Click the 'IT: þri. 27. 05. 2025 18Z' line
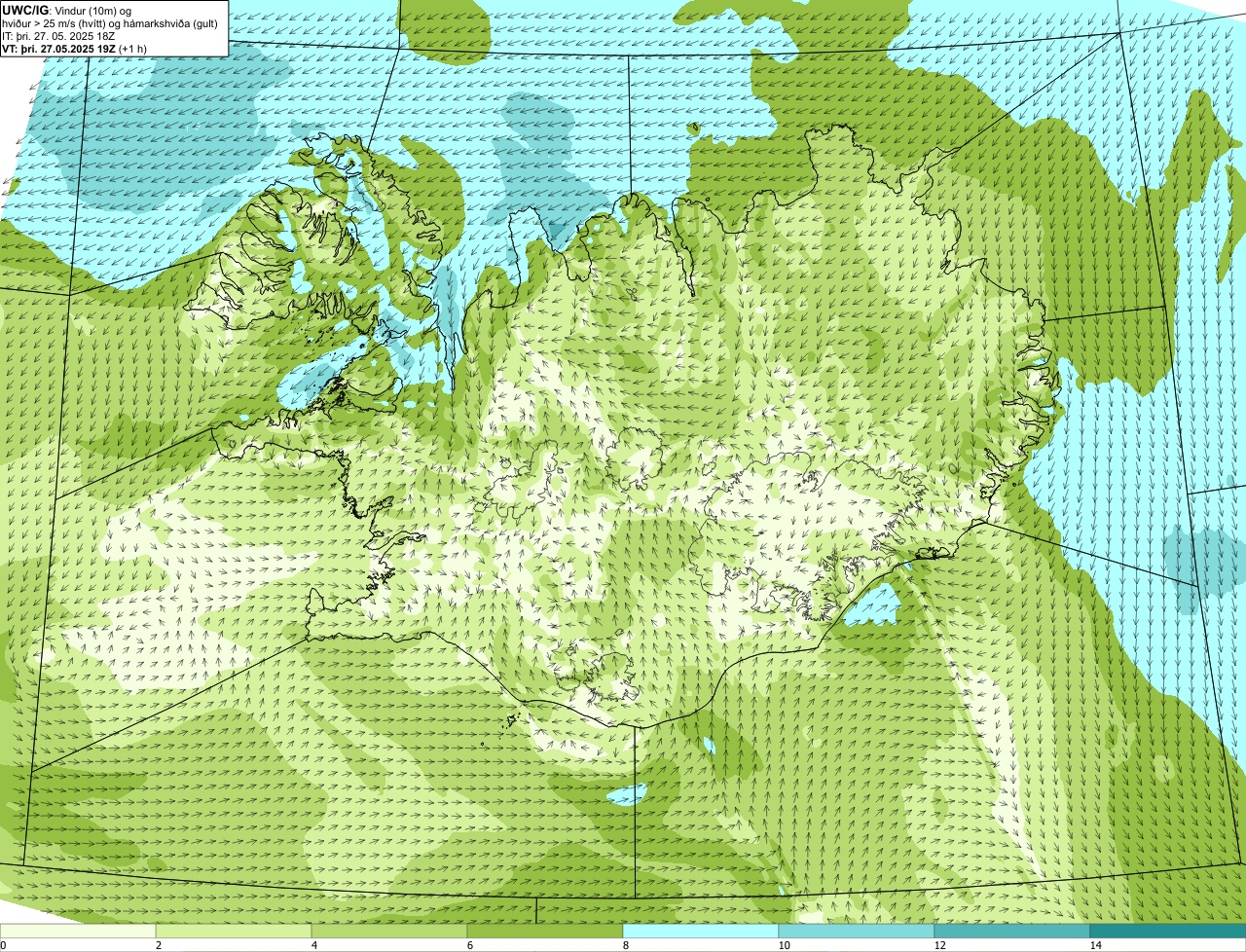 (x=58, y=35)
